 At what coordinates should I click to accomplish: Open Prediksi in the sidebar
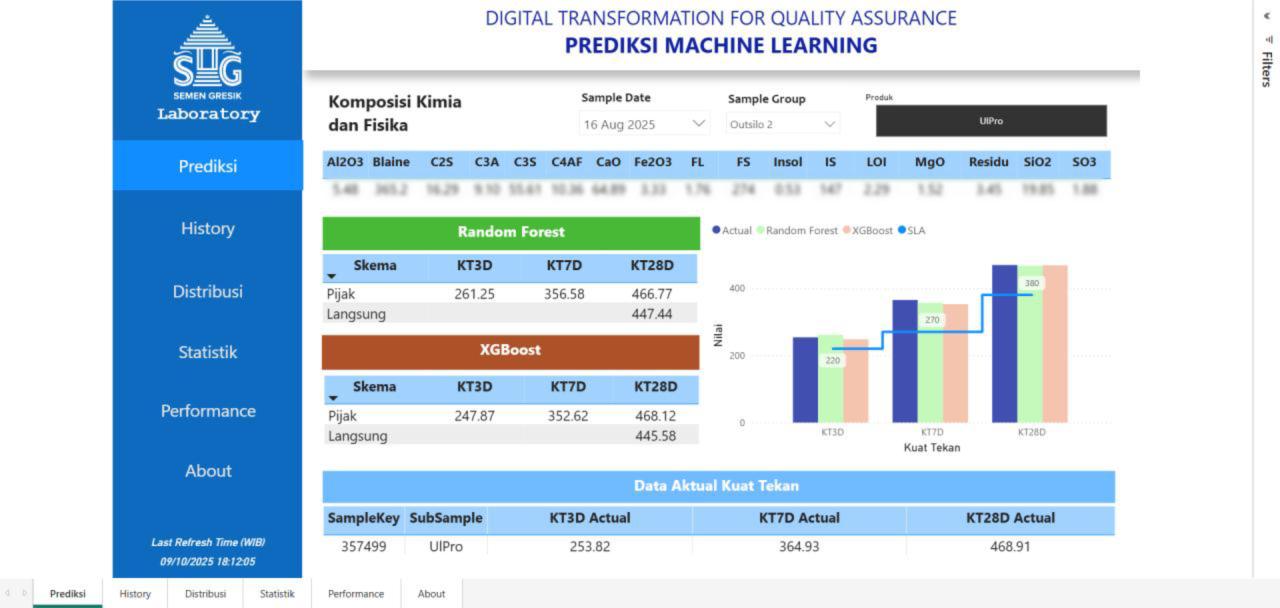click(x=208, y=166)
